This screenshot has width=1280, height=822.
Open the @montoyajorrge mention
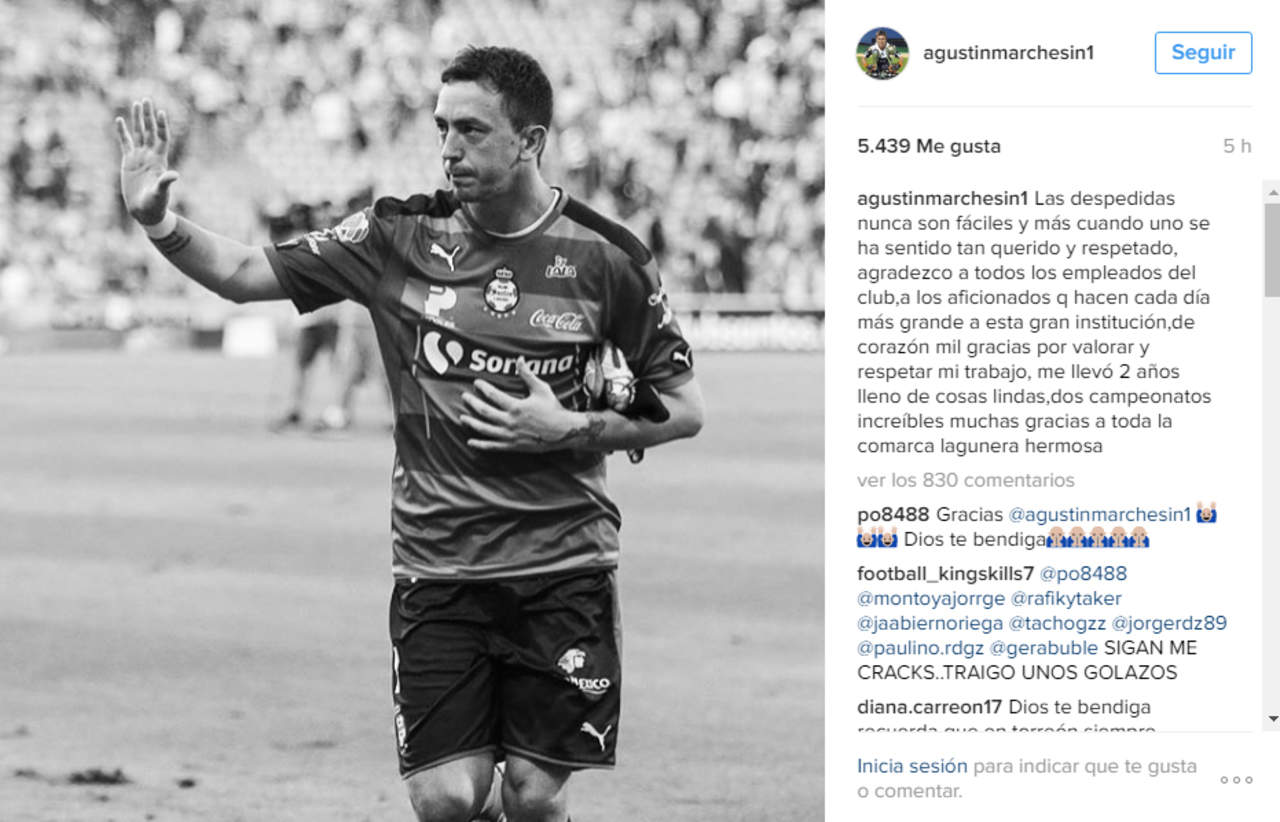pyautogui.click(x=931, y=598)
